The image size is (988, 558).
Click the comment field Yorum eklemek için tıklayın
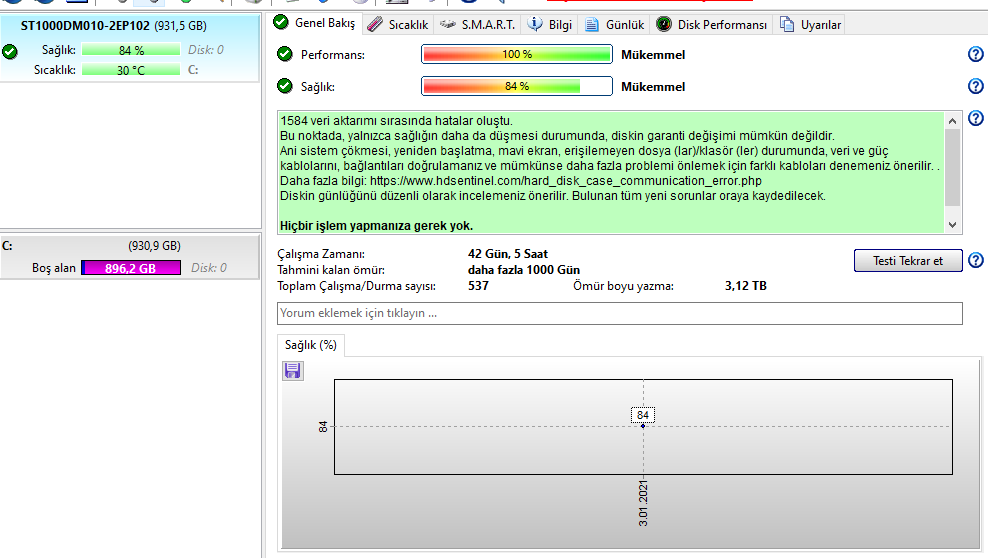pyautogui.click(x=619, y=313)
